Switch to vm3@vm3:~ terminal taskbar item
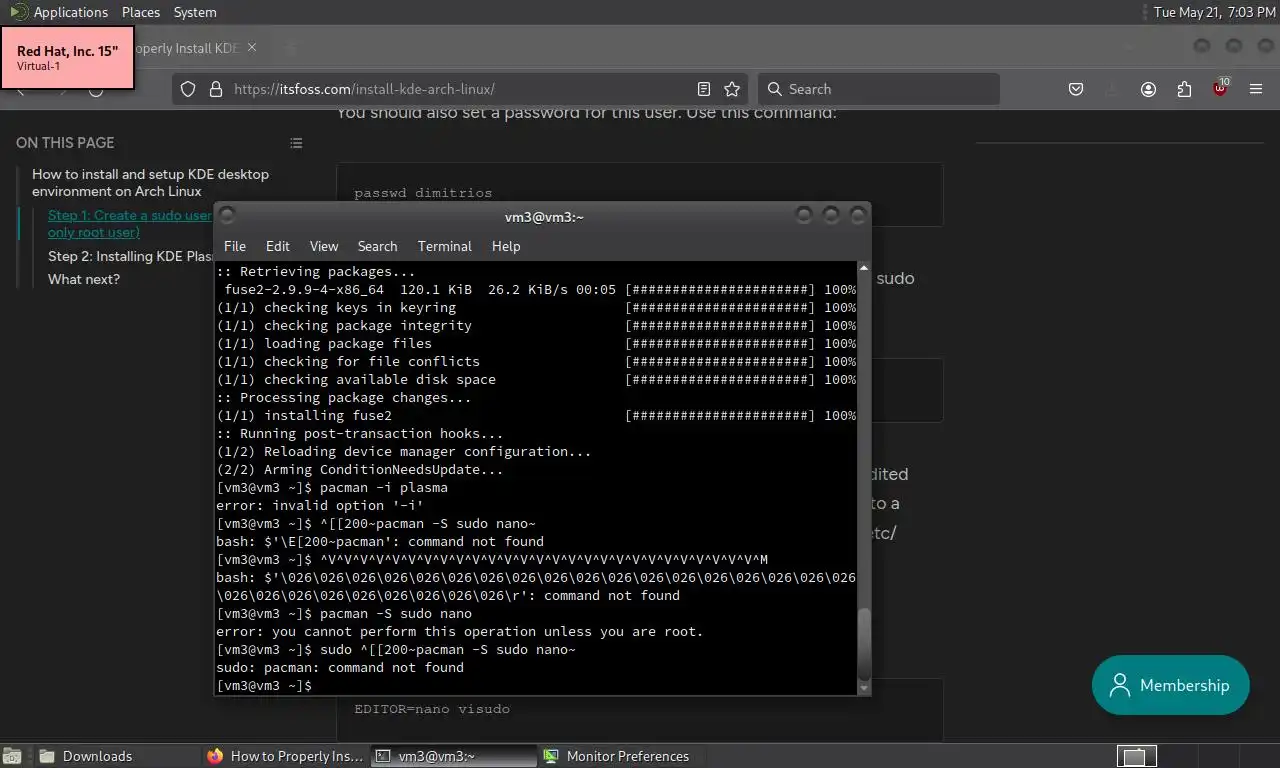This screenshot has height=768, width=1280. (453, 756)
